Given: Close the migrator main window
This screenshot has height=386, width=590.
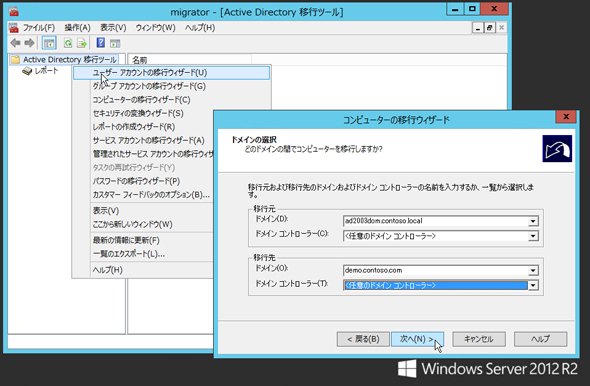Looking at the screenshot, I should [494, 8].
